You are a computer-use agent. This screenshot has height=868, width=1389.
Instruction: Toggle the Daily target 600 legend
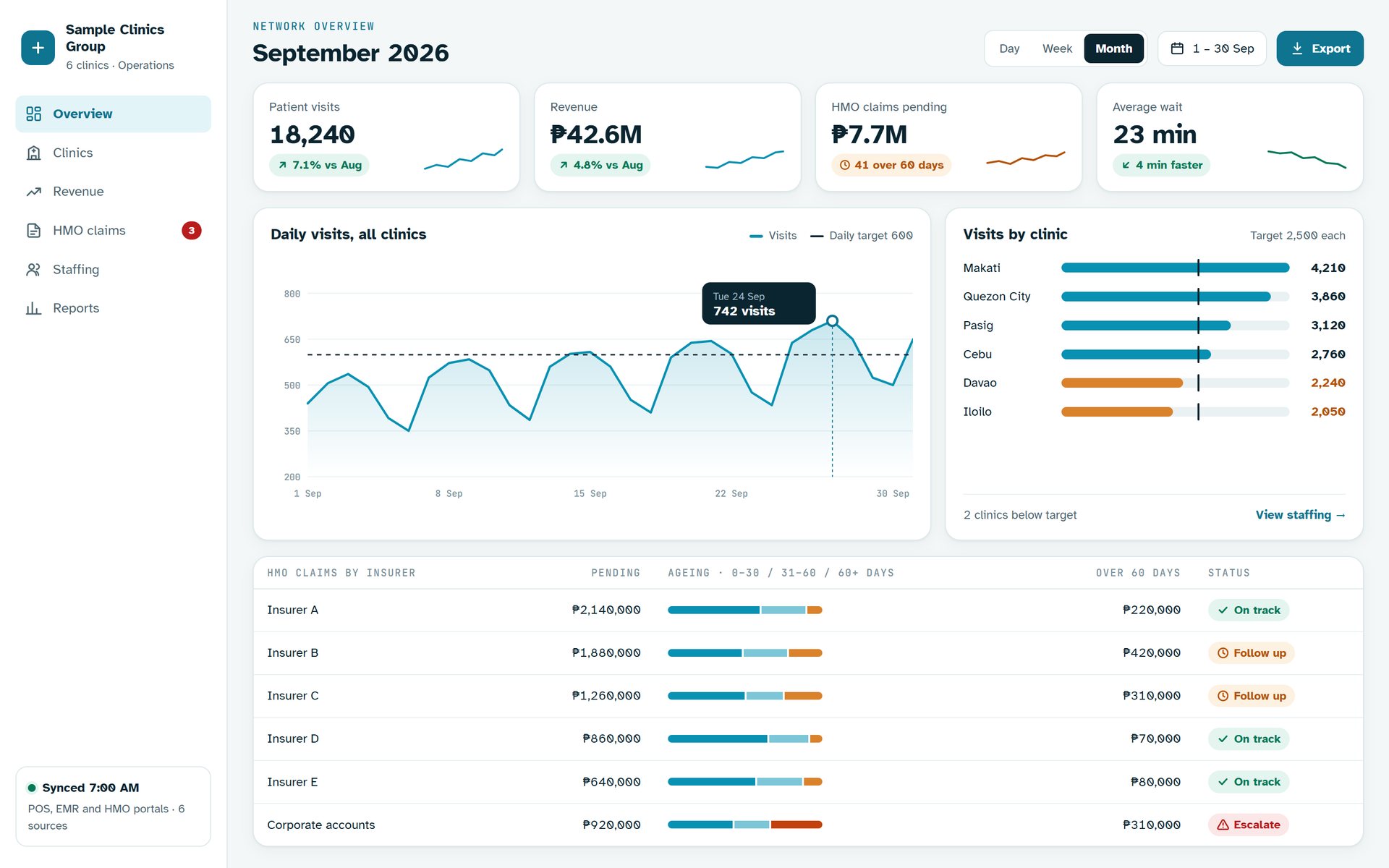861,235
